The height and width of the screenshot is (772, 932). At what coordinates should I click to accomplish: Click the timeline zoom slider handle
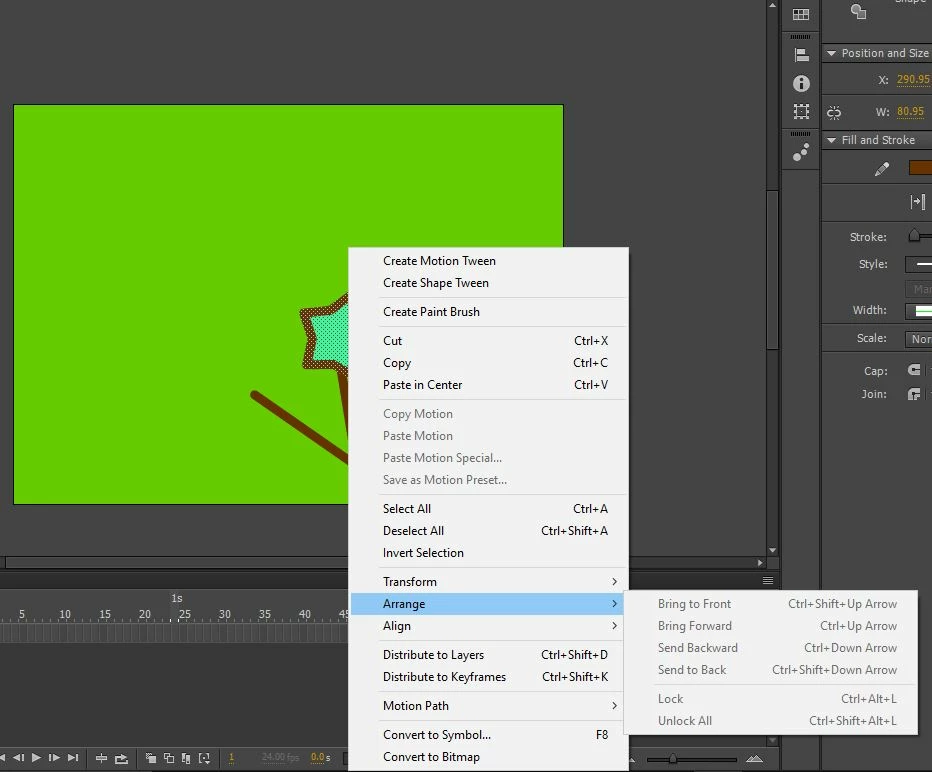[x=672, y=759]
